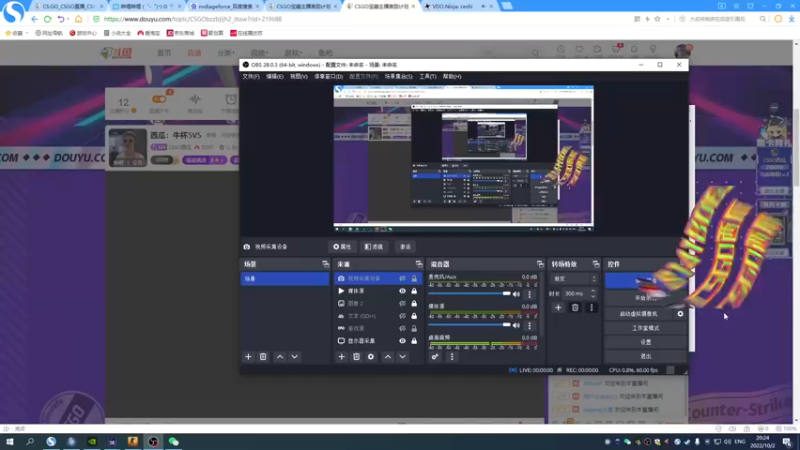Image resolution: width=800 pixels, height=450 pixels.
Task: Open OBS from the Windows taskbar
Action: pos(153,441)
